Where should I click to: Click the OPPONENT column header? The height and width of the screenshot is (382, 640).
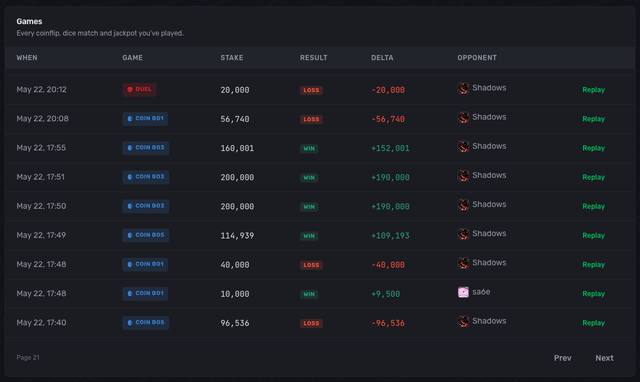coord(477,58)
